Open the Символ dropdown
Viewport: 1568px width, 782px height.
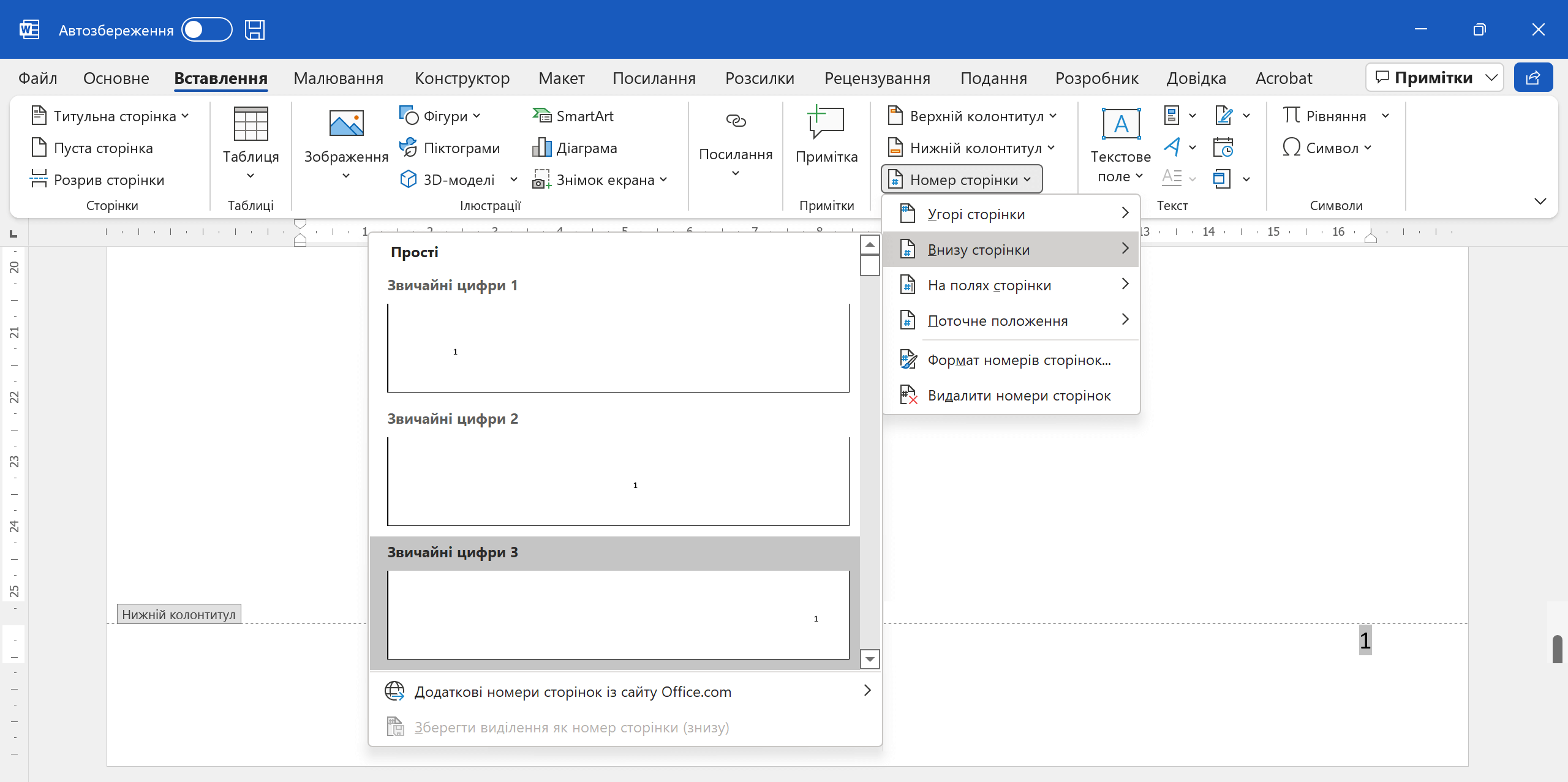(1327, 148)
